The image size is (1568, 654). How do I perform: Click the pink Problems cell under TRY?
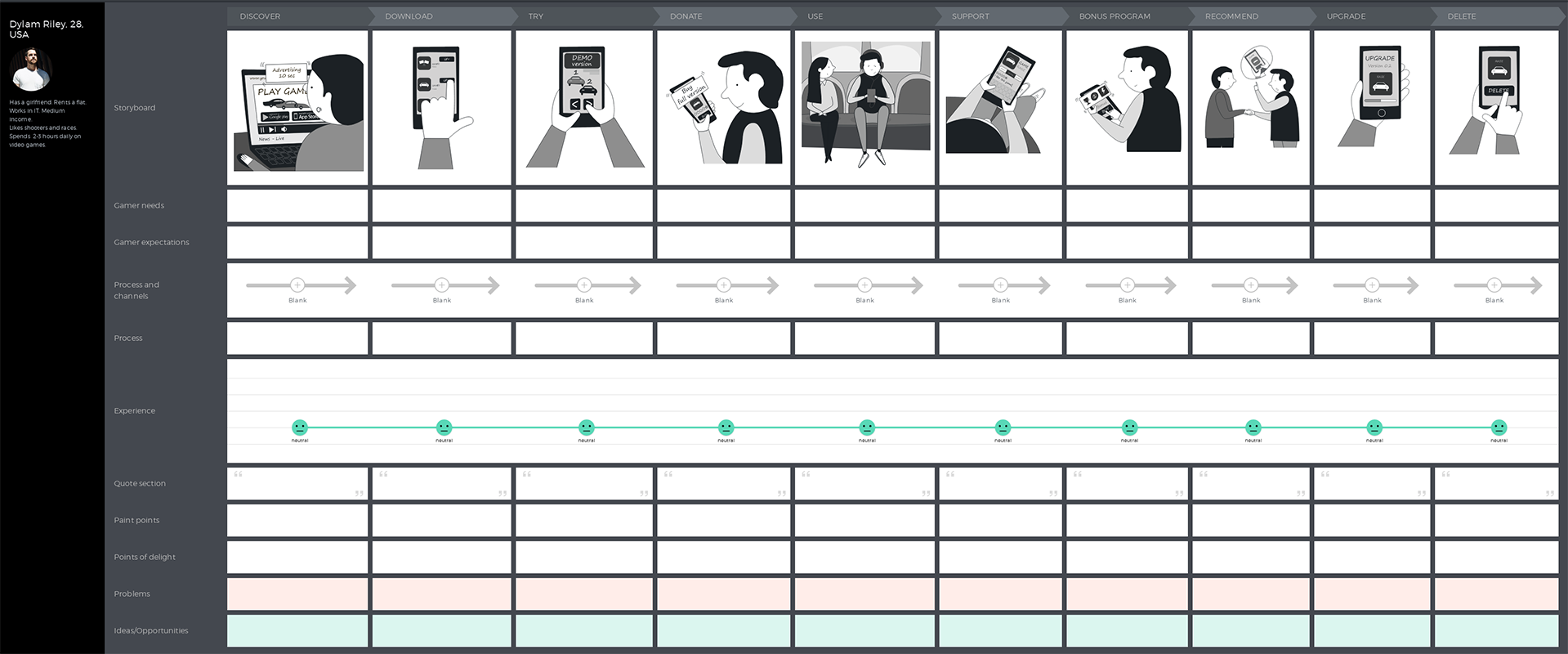click(x=583, y=594)
